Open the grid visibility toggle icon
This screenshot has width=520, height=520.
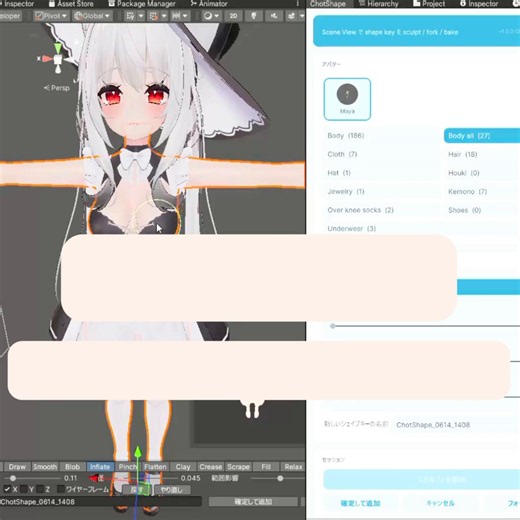coord(130,16)
